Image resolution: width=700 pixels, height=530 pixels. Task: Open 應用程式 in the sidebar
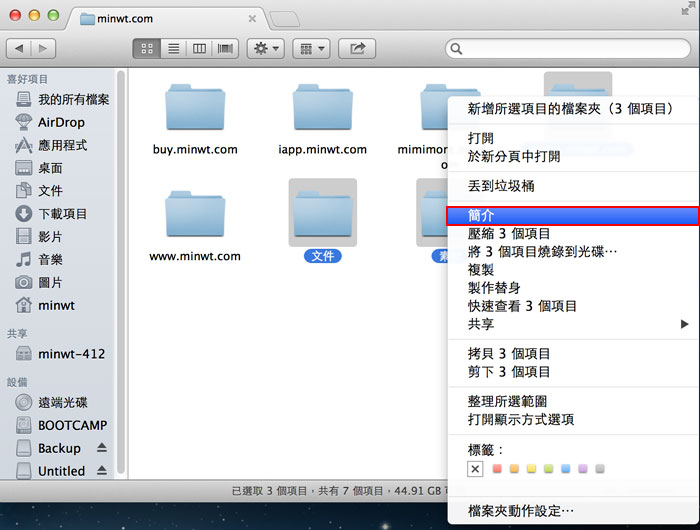[x=51, y=145]
